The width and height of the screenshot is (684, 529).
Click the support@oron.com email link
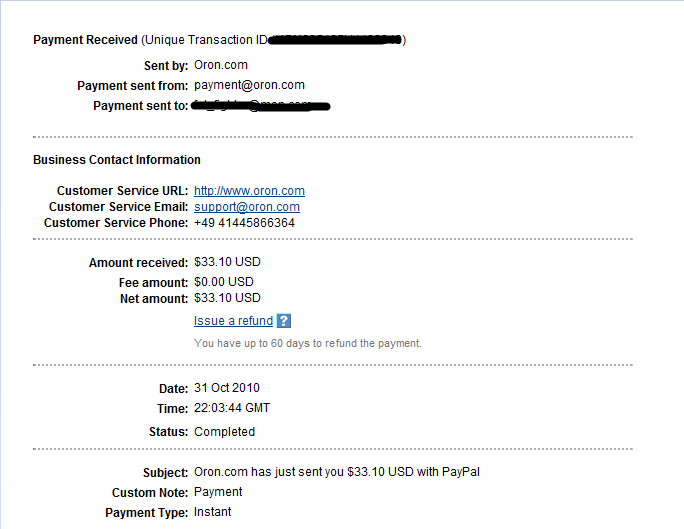click(x=246, y=207)
